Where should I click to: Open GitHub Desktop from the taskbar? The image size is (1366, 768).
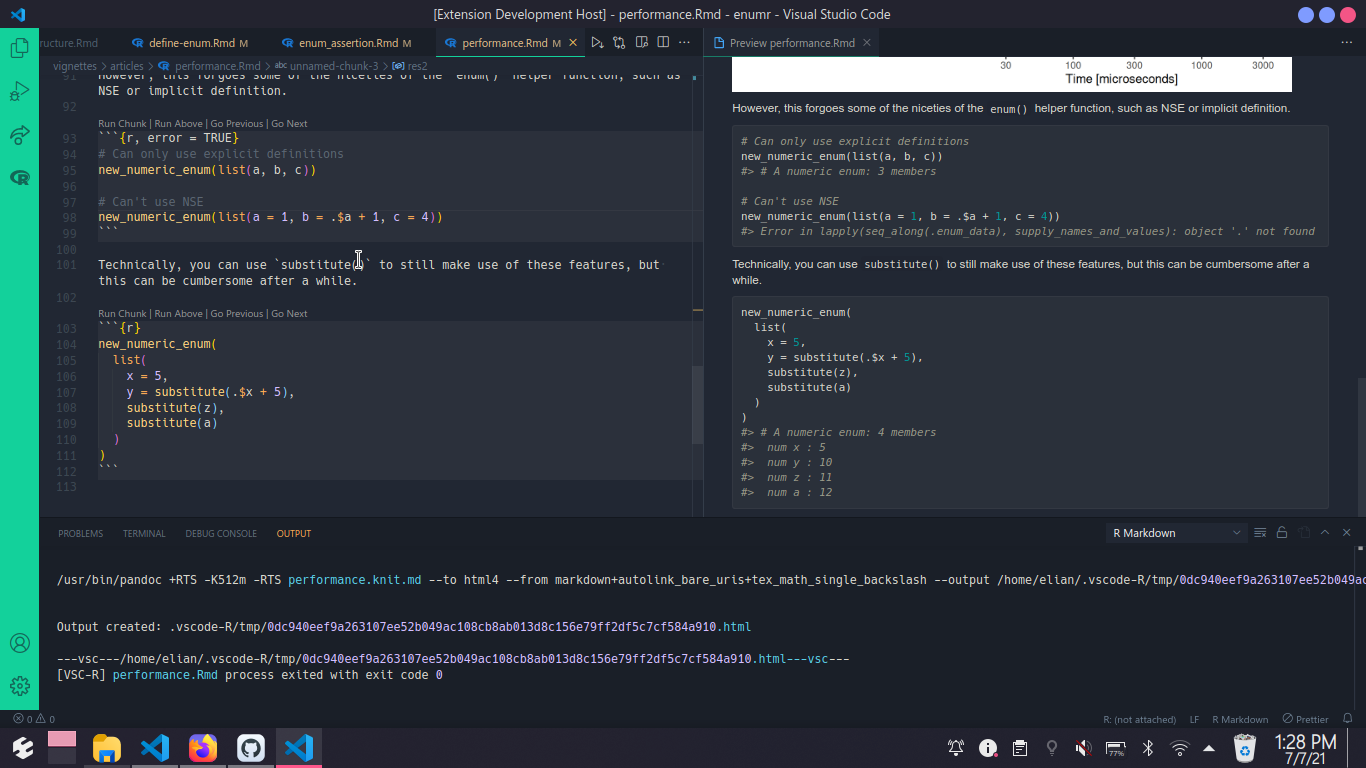[251, 748]
